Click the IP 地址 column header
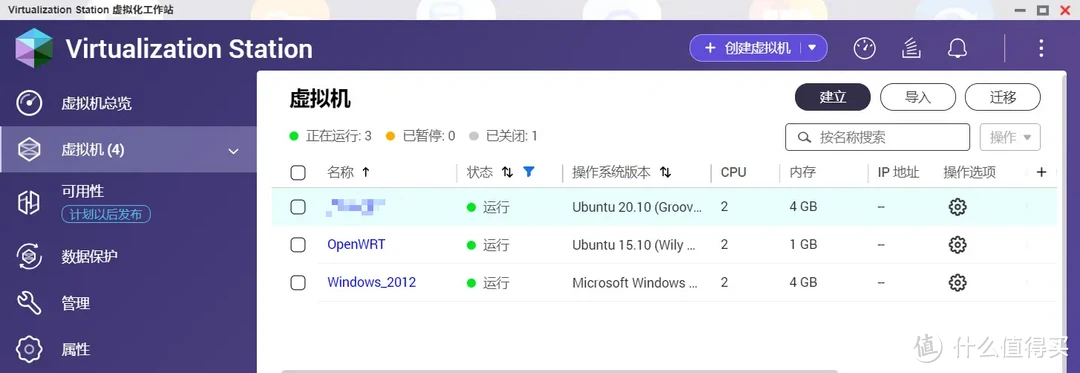This screenshot has height=373, width=1080. click(x=899, y=172)
